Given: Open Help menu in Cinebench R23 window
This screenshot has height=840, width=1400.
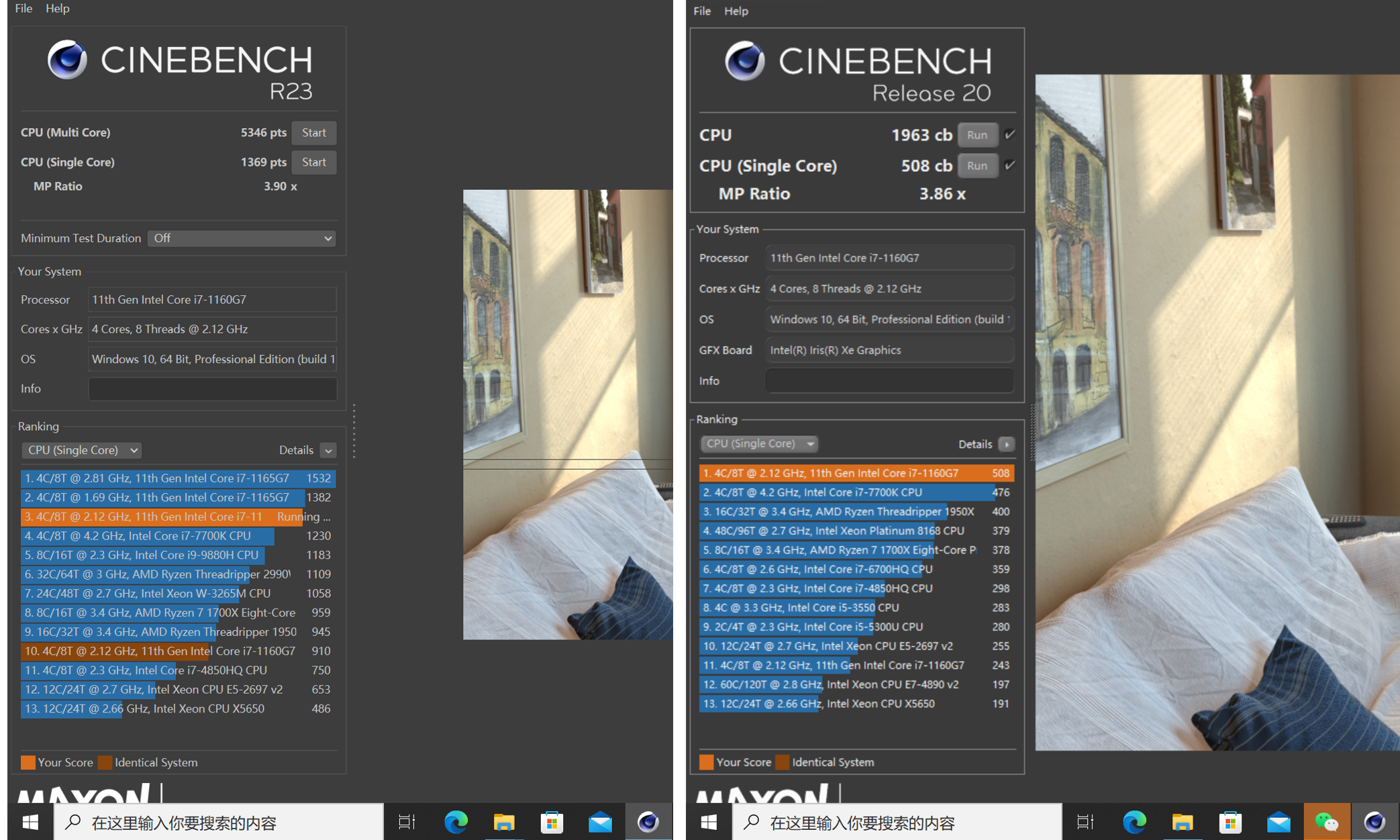Looking at the screenshot, I should [x=57, y=8].
